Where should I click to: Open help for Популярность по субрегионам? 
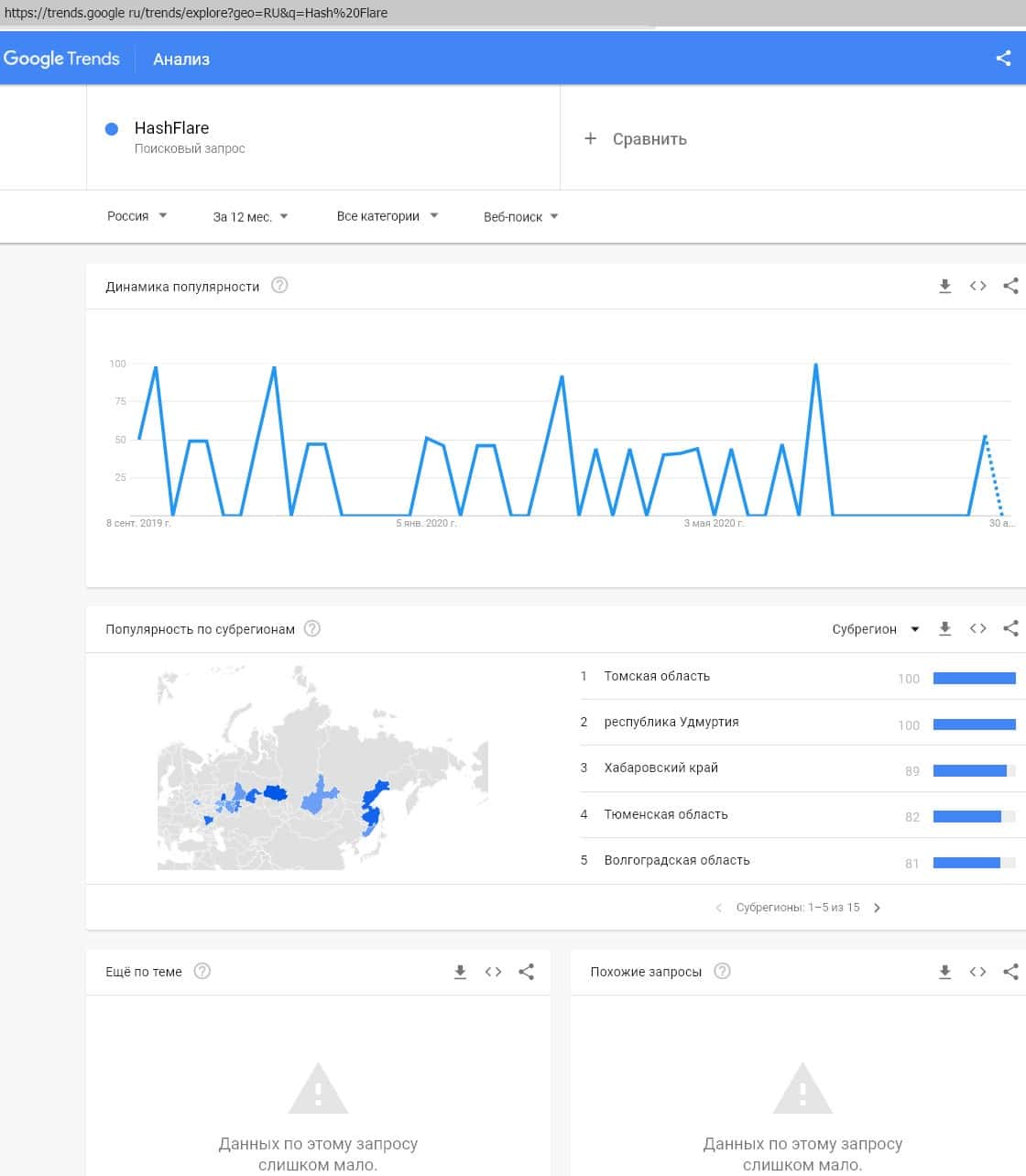[311, 629]
